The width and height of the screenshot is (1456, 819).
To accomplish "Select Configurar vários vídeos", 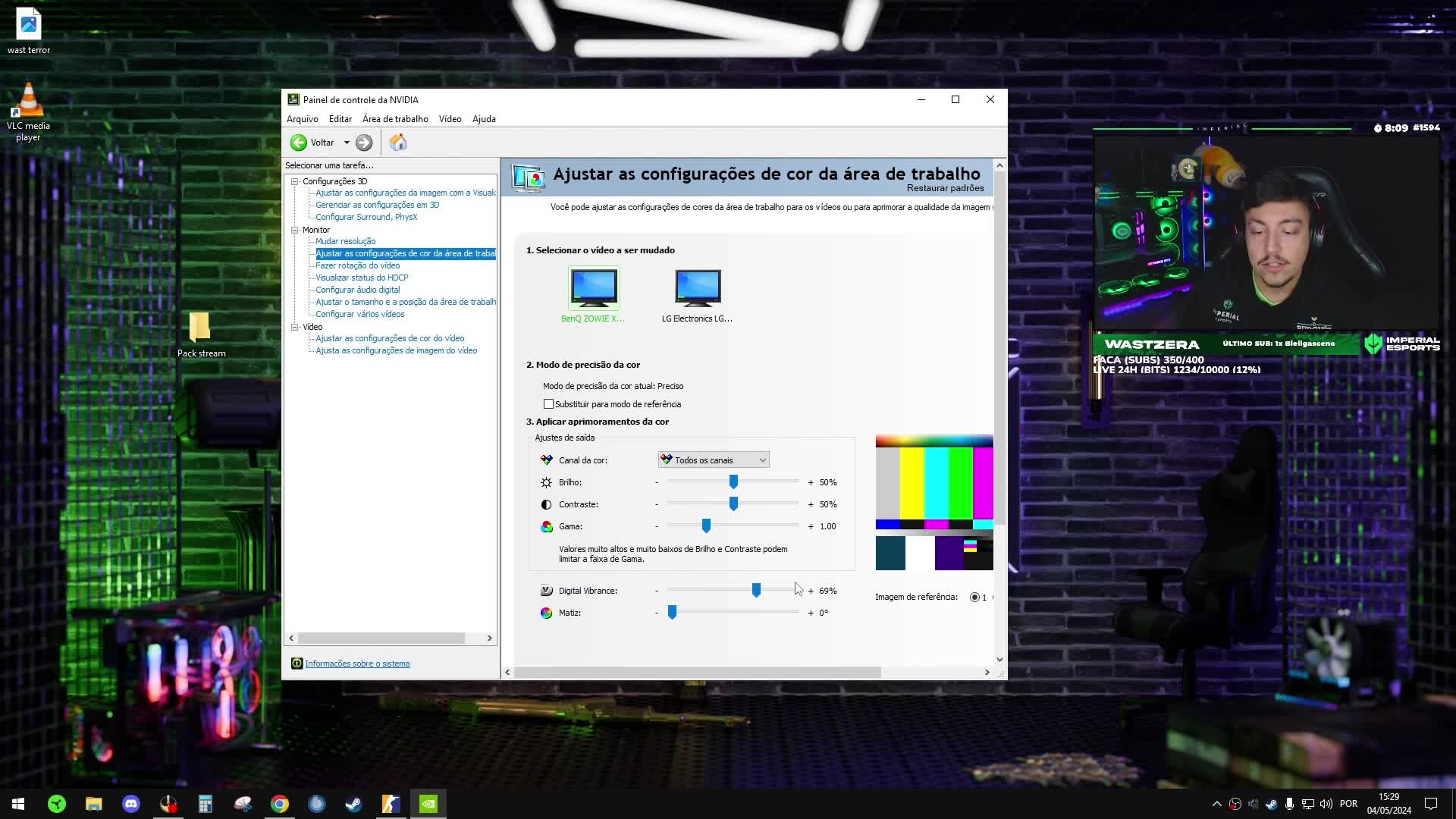I will click(x=359, y=314).
